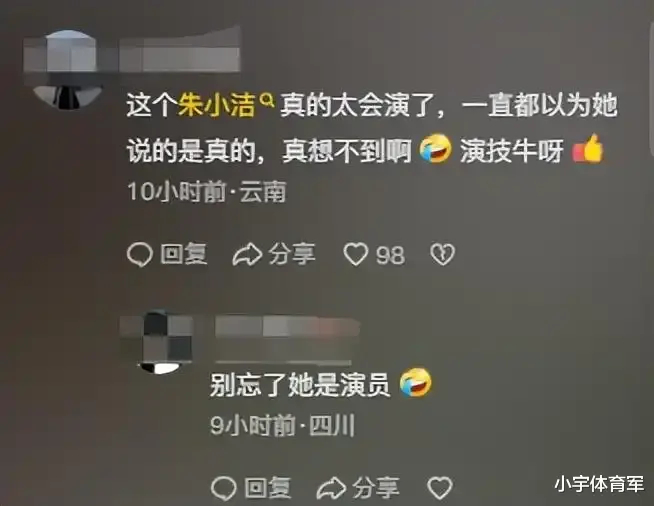654x506 pixels.
Task: Tap 回复 text under the Yunnan comment
Action: (x=184, y=254)
